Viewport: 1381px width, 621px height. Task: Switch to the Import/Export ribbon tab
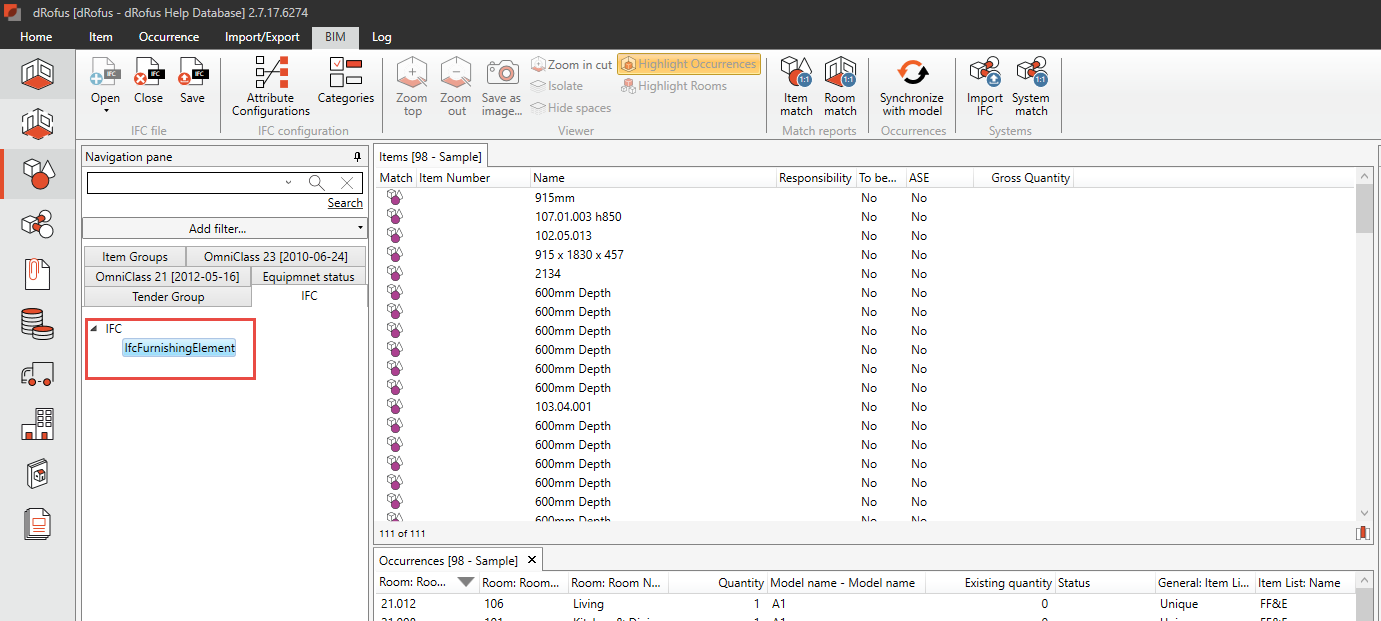(262, 37)
